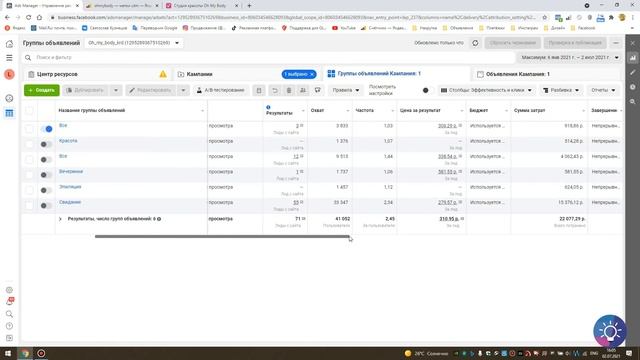The width and height of the screenshot is (640, 360).
Task: Toggle the select-all checkbox in table header
Action: pos(29,110)
